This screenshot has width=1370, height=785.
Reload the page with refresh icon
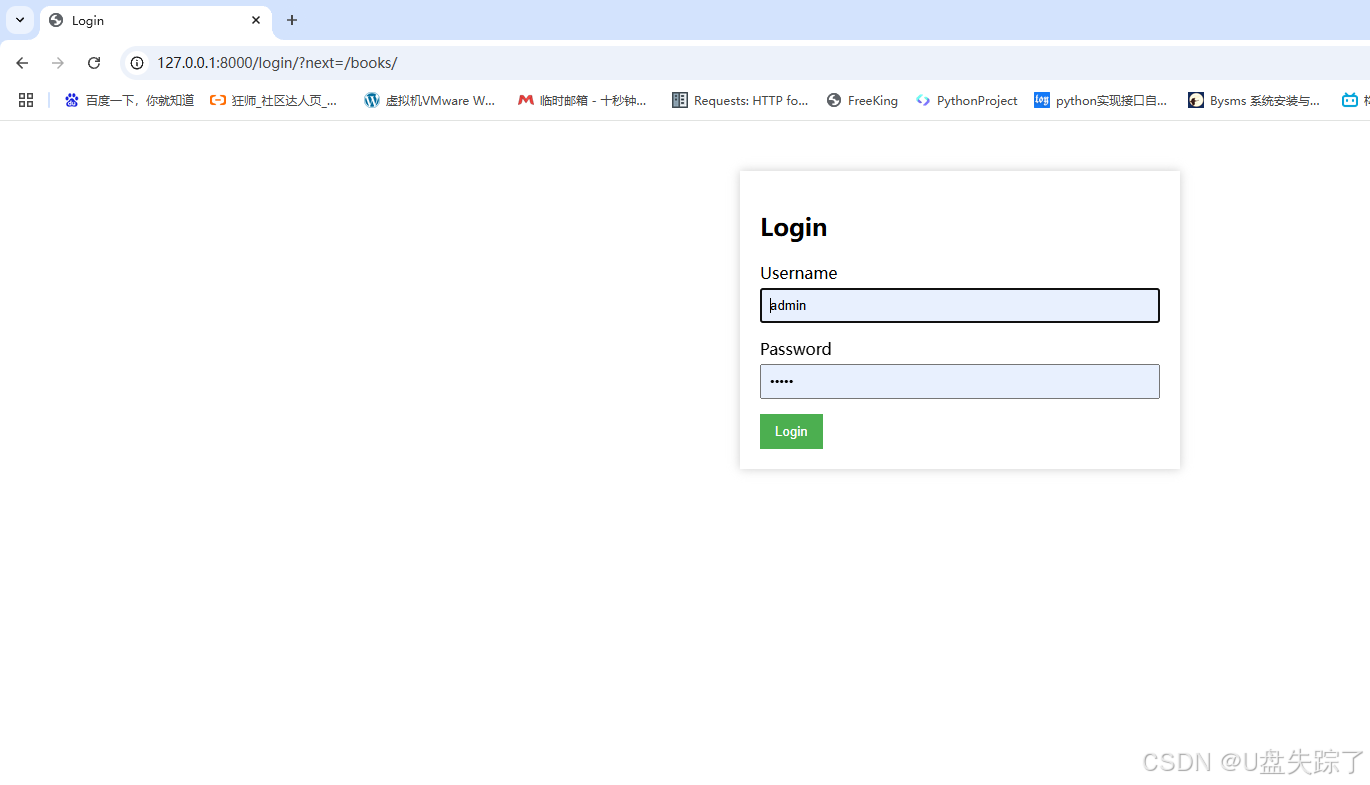click(94, 63)
